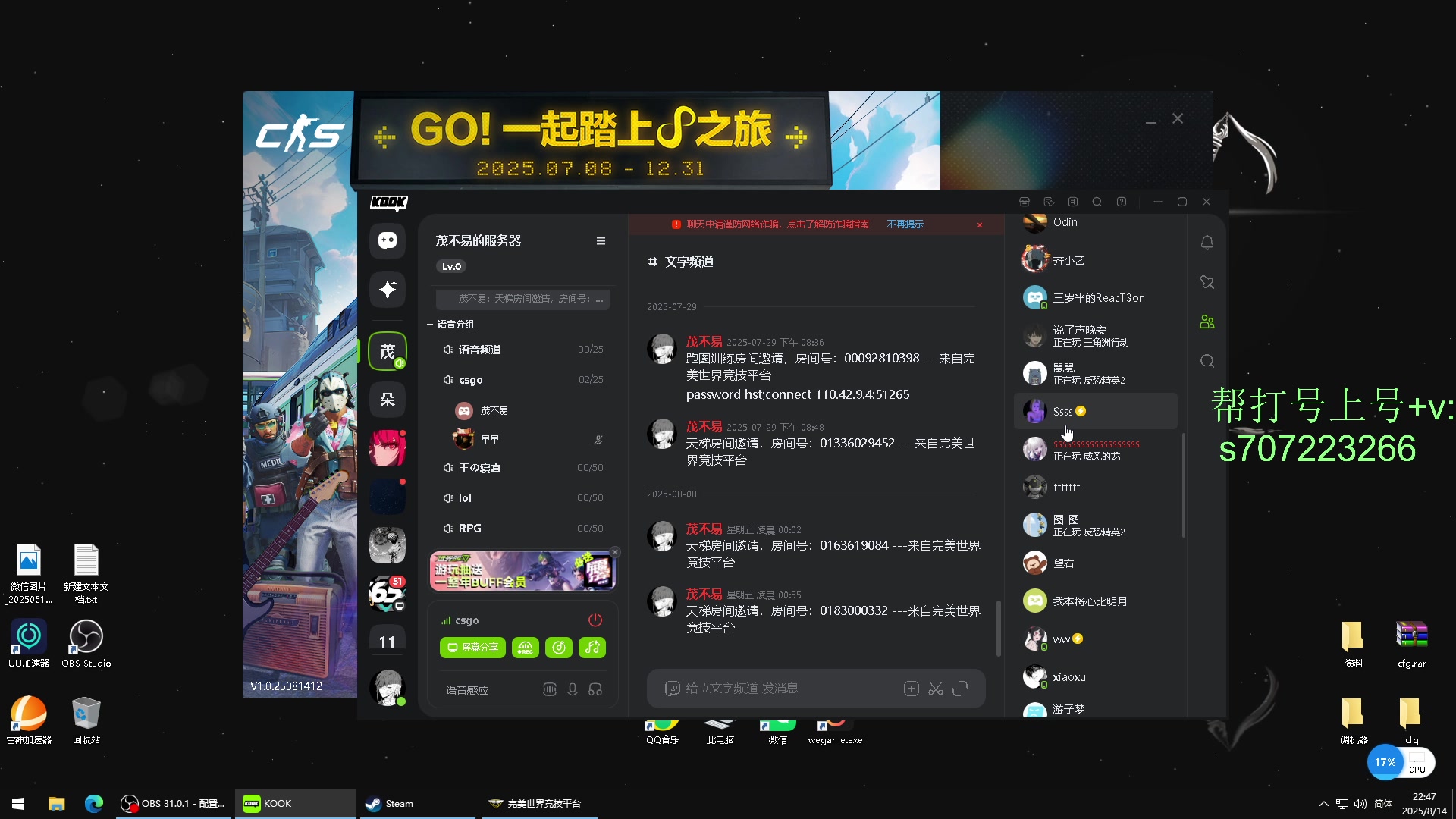Select member tttttt- in member list
1456x819 pixels.
[1096, 488]
